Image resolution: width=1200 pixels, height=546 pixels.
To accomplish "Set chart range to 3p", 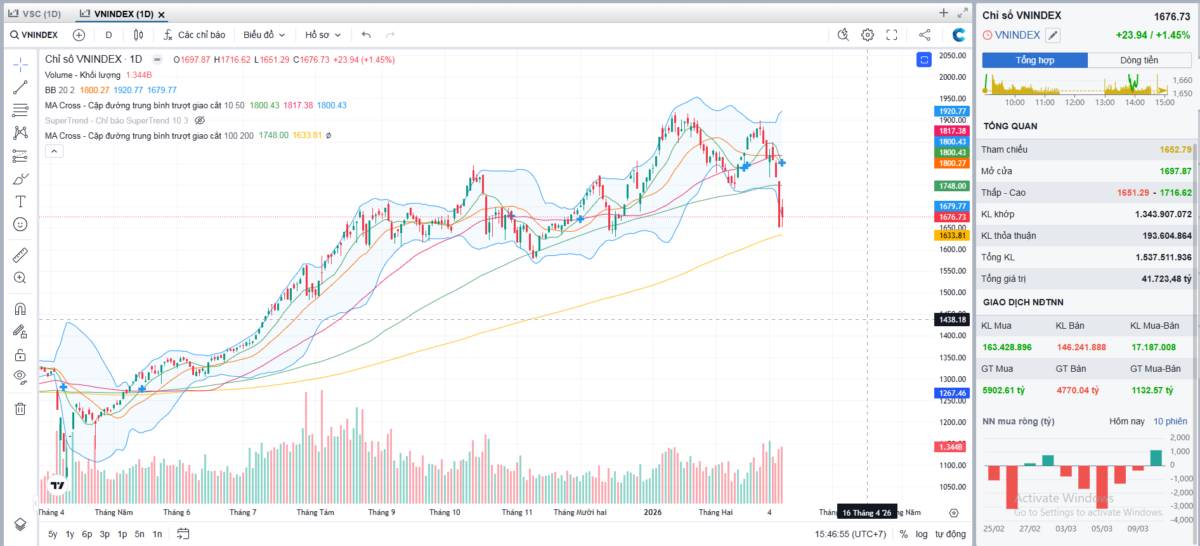I will (105, 534).
